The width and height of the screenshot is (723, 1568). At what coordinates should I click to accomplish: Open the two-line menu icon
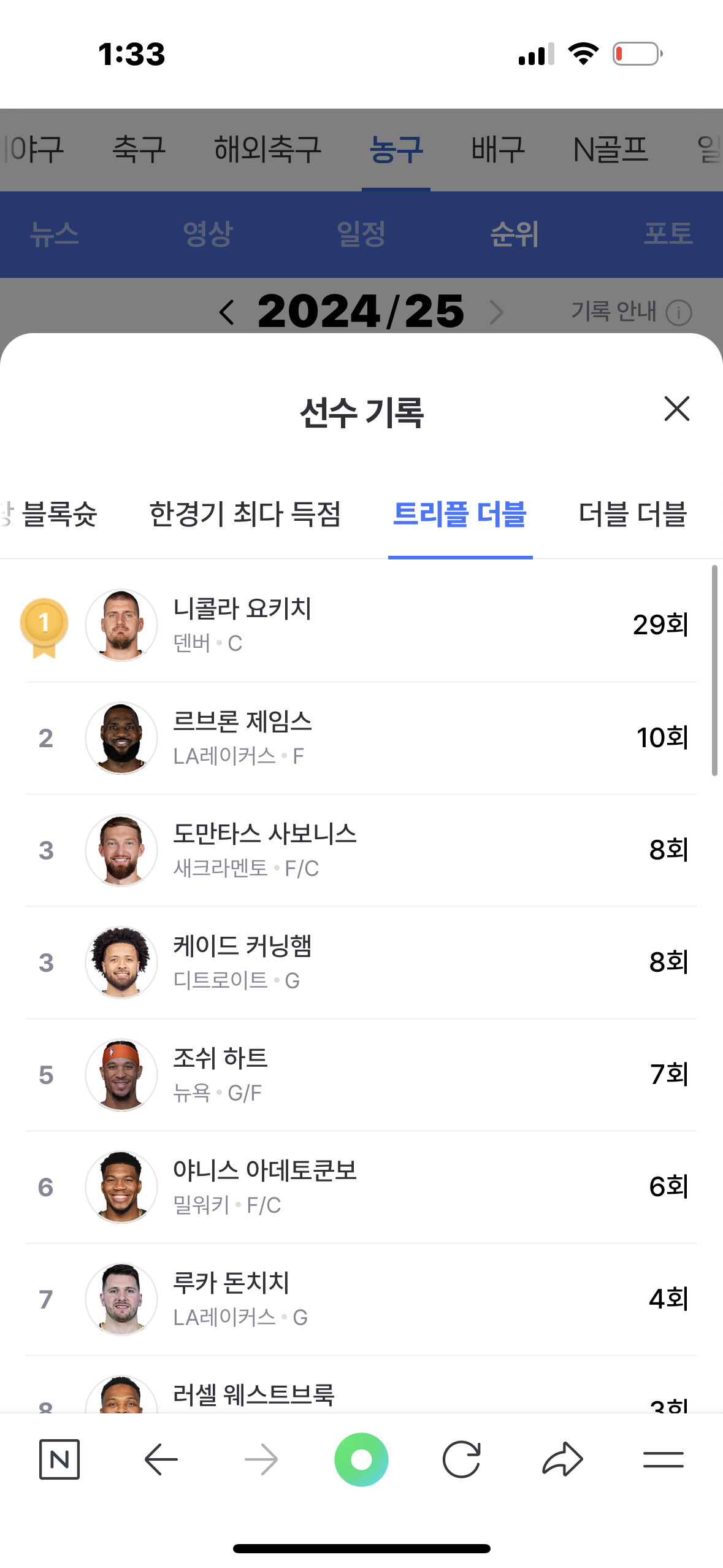[663, 1459]
